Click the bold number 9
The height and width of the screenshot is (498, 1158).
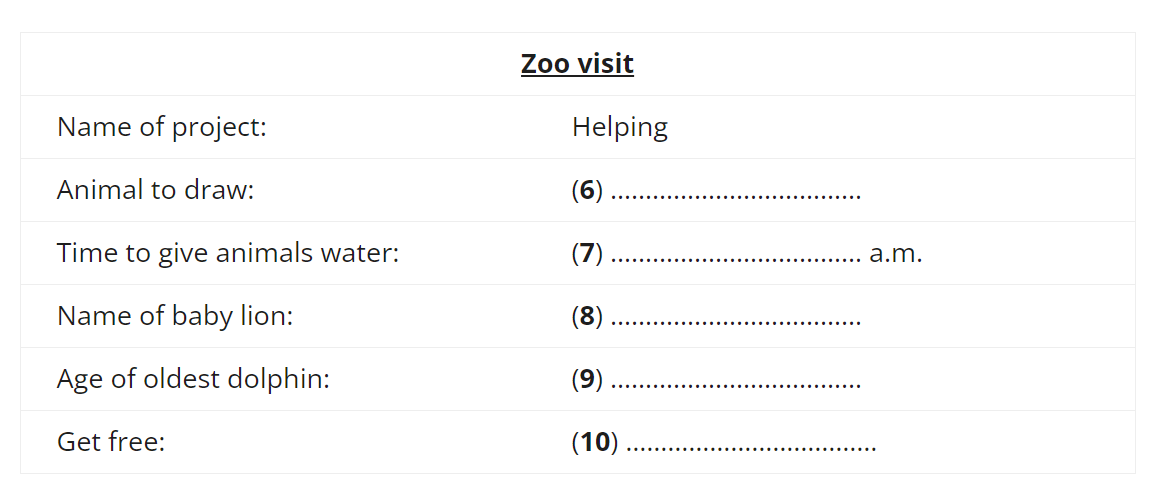pyautogui.click(x=587, y=379)
